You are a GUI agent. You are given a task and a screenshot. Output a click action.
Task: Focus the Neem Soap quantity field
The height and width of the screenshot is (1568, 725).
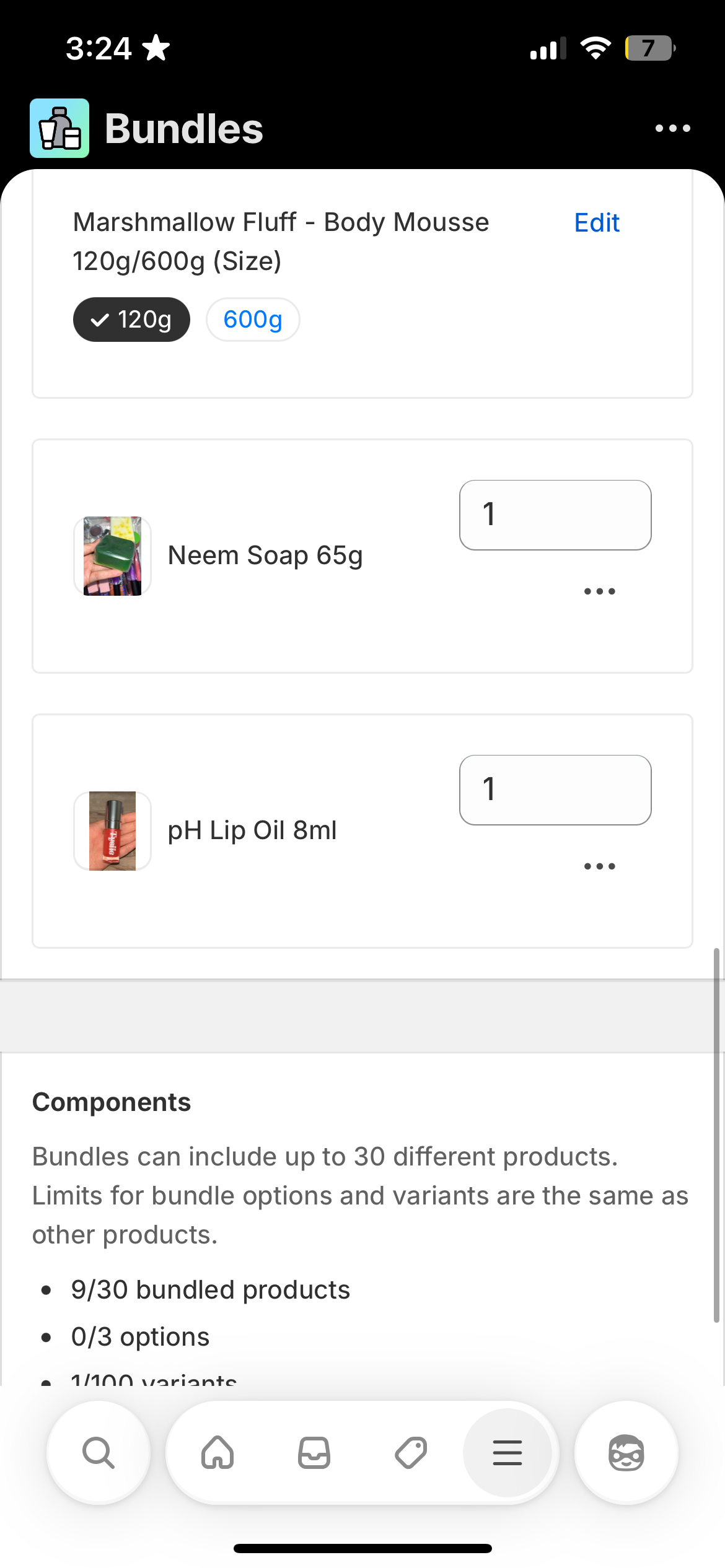(x=555, y=515)
